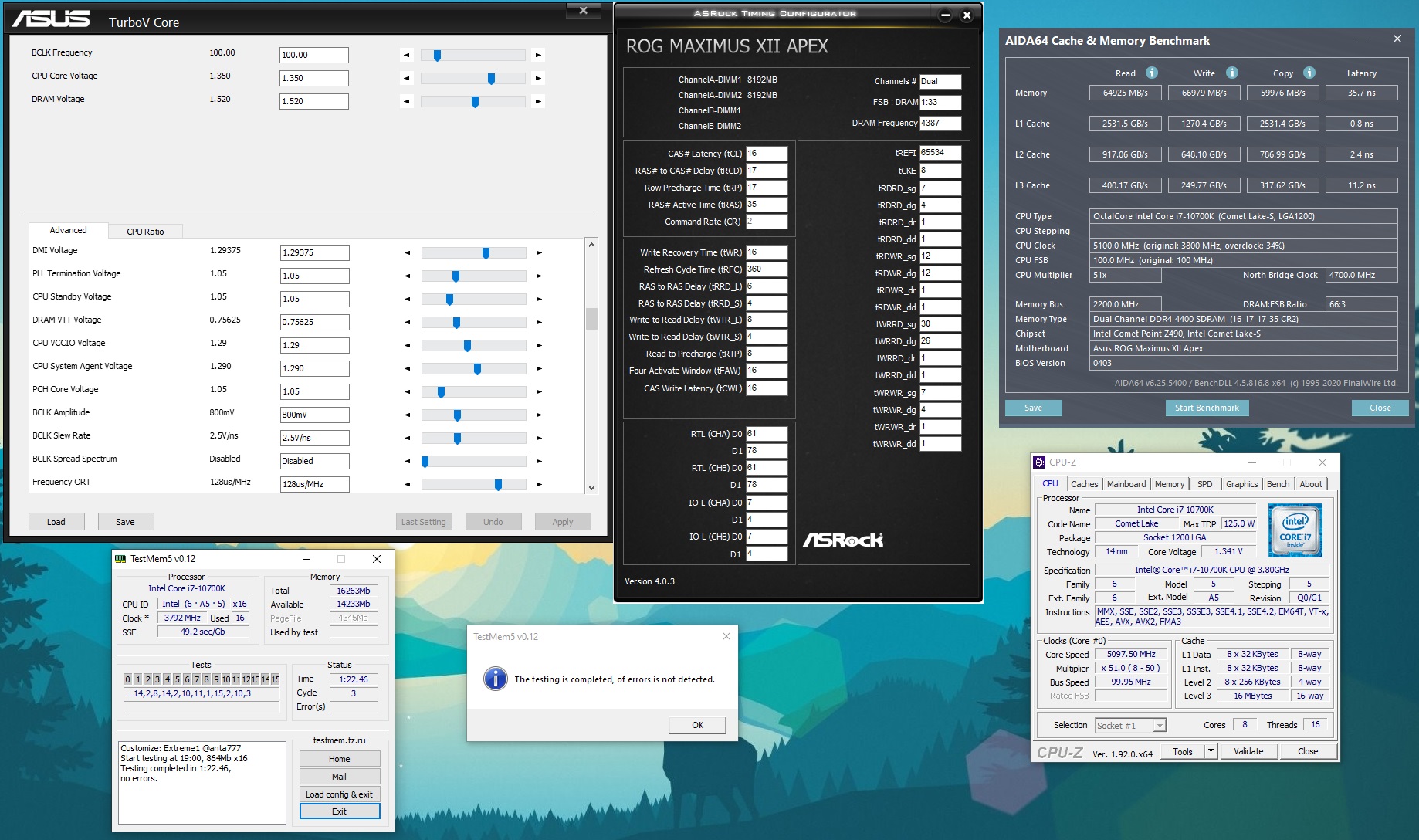
Task: Click the info icon next to Read
Action: [1152, 73]
